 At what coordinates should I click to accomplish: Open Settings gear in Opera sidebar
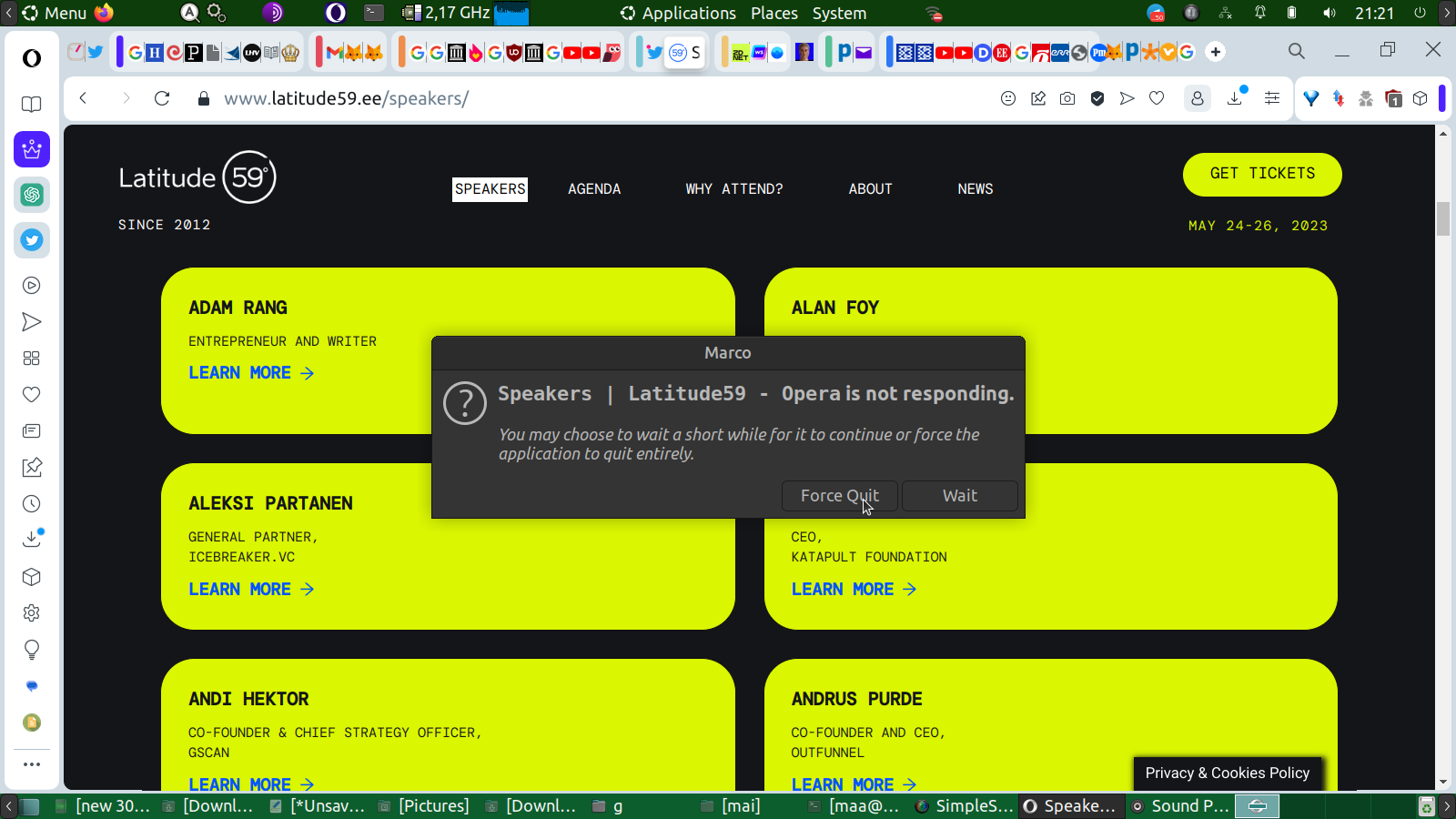coord(32,613)
